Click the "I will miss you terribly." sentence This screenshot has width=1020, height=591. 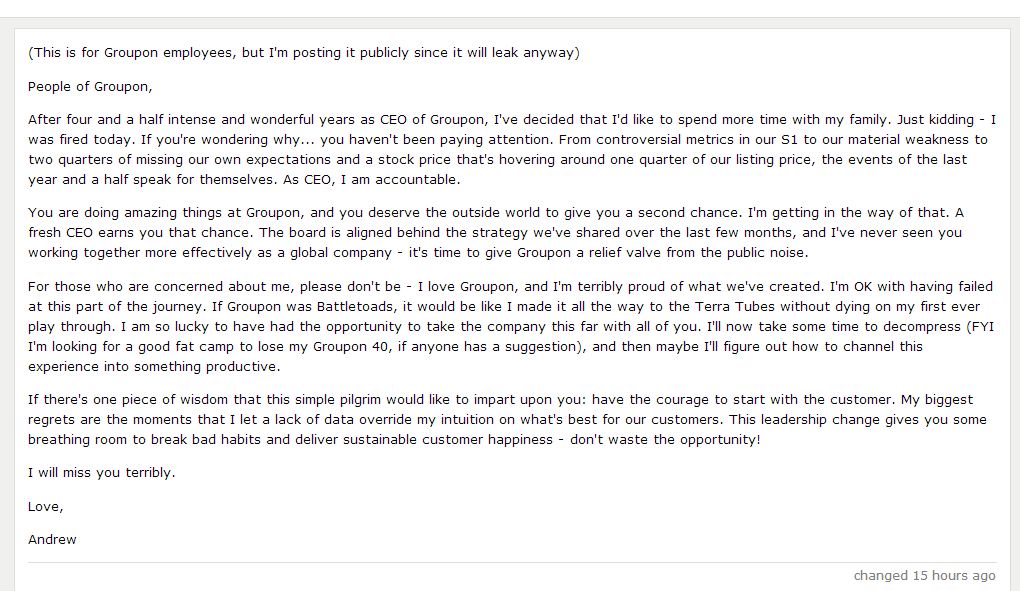pyautogui.click(x=101, y=472)
